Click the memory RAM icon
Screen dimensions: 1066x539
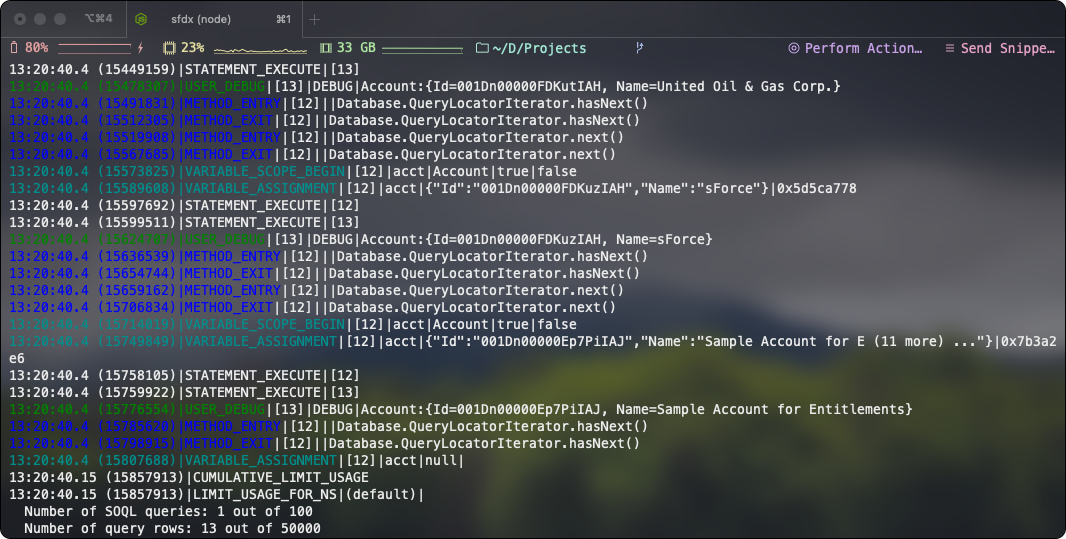click(325, 48)
